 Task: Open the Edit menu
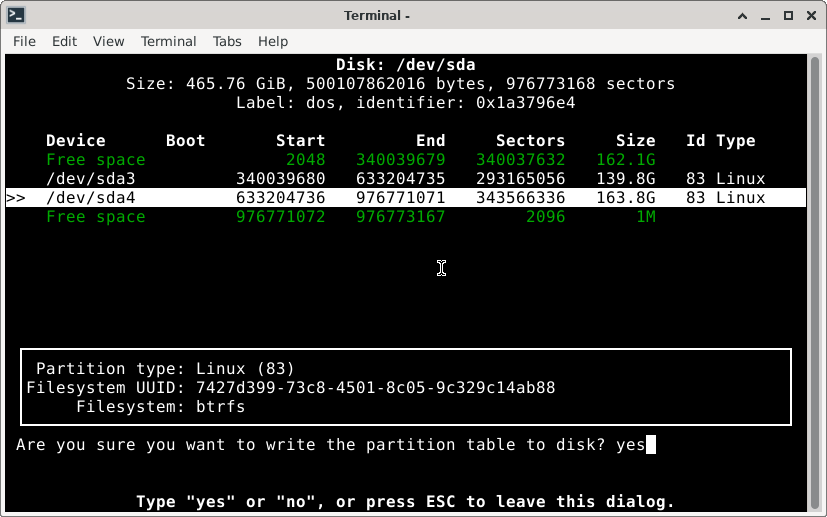click(x=64, y=41)
